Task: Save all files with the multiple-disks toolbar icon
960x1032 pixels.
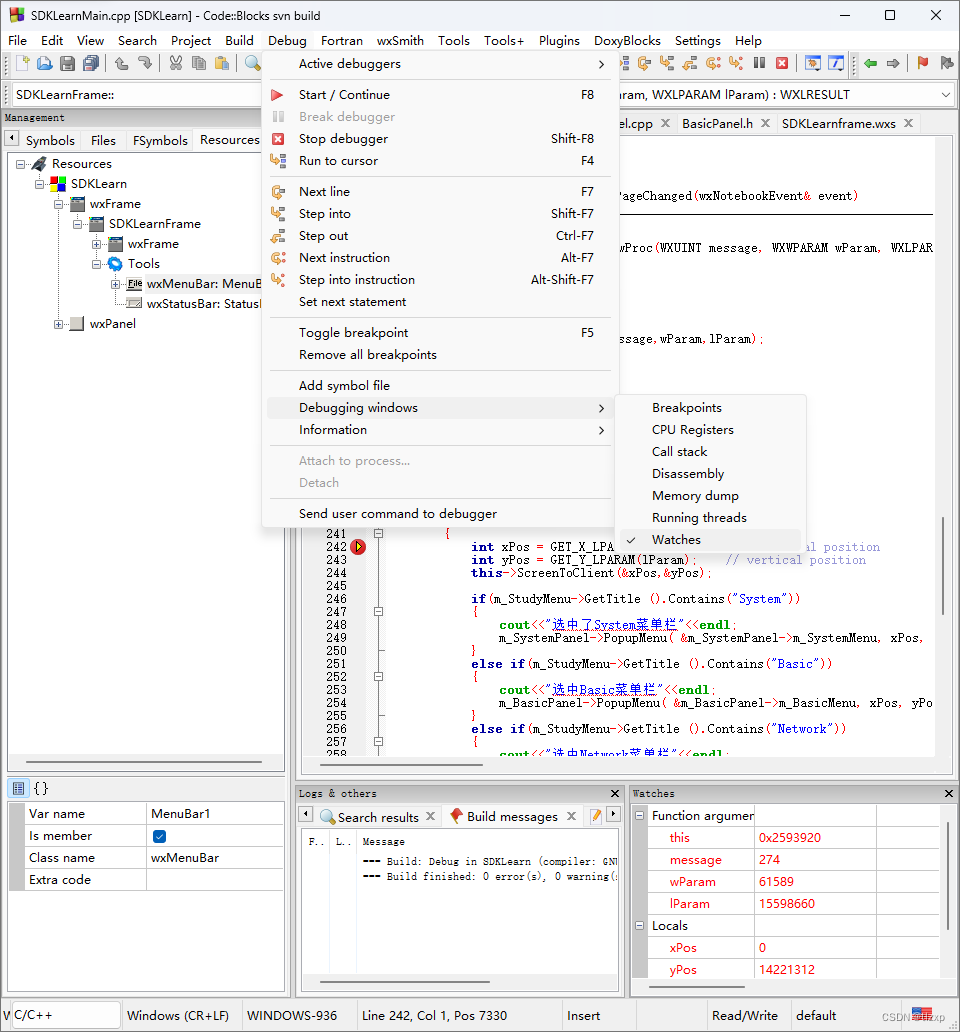Action: pyautogui.click(x=89, y=63)
